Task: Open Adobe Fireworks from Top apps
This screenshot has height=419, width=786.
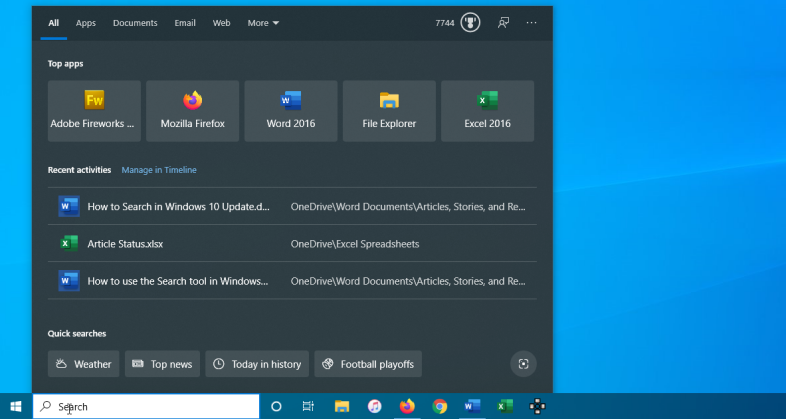Action: [x=94, y=111]
